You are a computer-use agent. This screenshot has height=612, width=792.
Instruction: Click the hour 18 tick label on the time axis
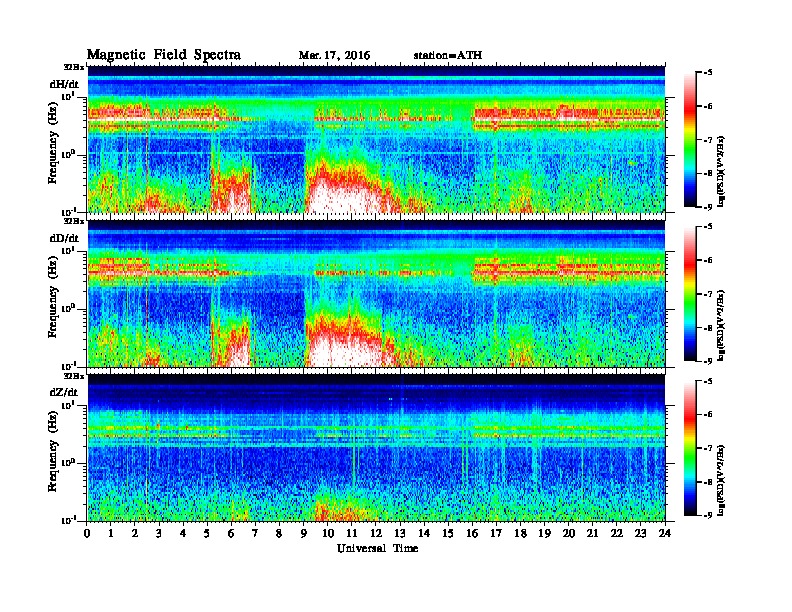point(521,534)
